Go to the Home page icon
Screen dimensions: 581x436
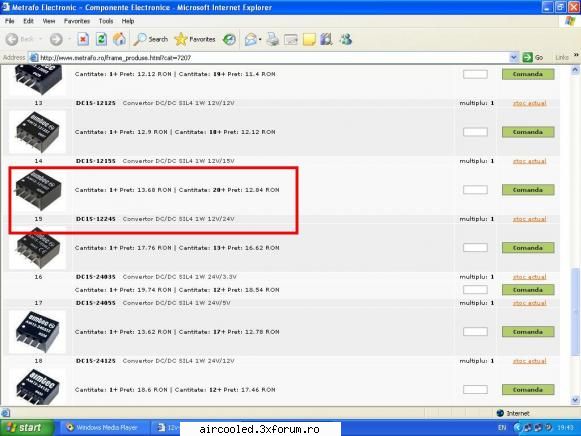pyautogui.click(x=119, y=39)
